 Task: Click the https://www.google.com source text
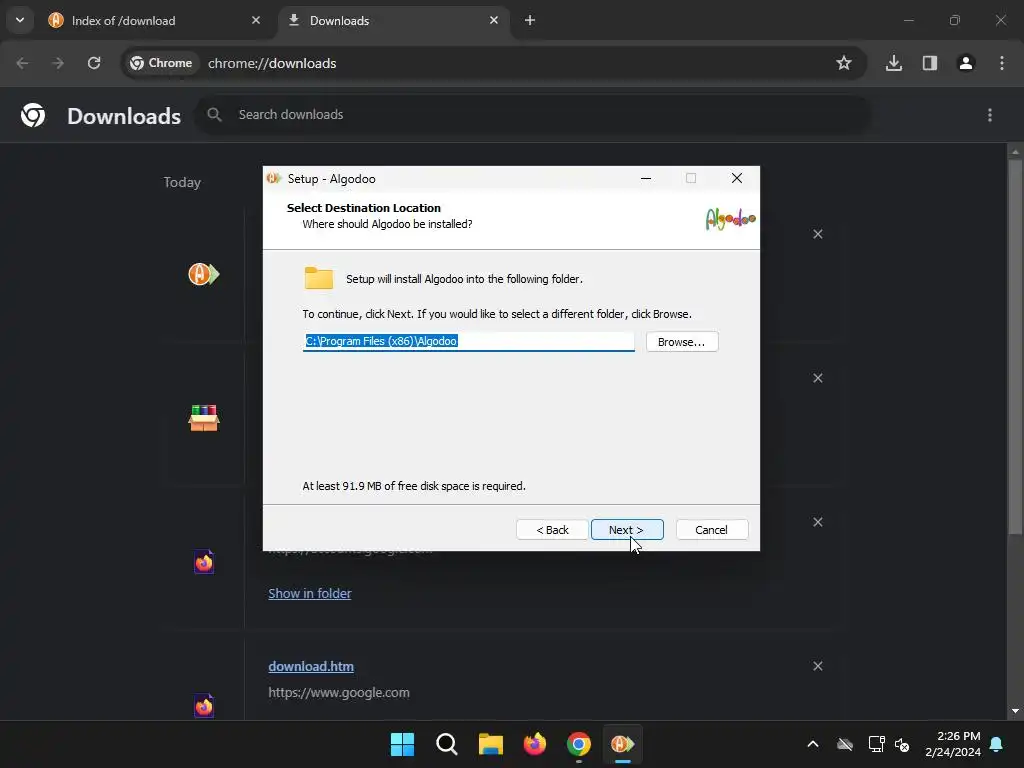339,692
